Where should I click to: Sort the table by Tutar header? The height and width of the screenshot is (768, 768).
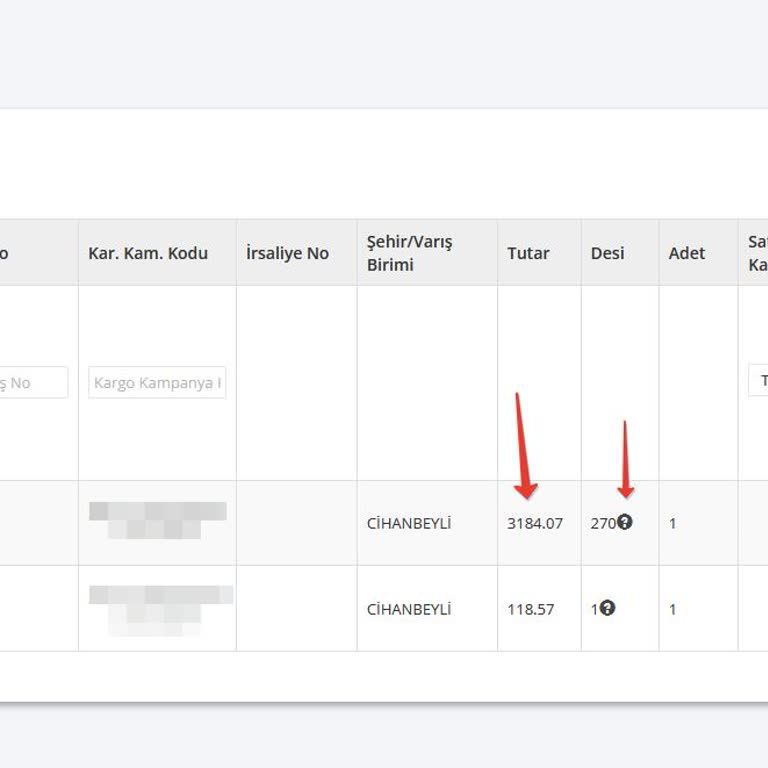528,253
